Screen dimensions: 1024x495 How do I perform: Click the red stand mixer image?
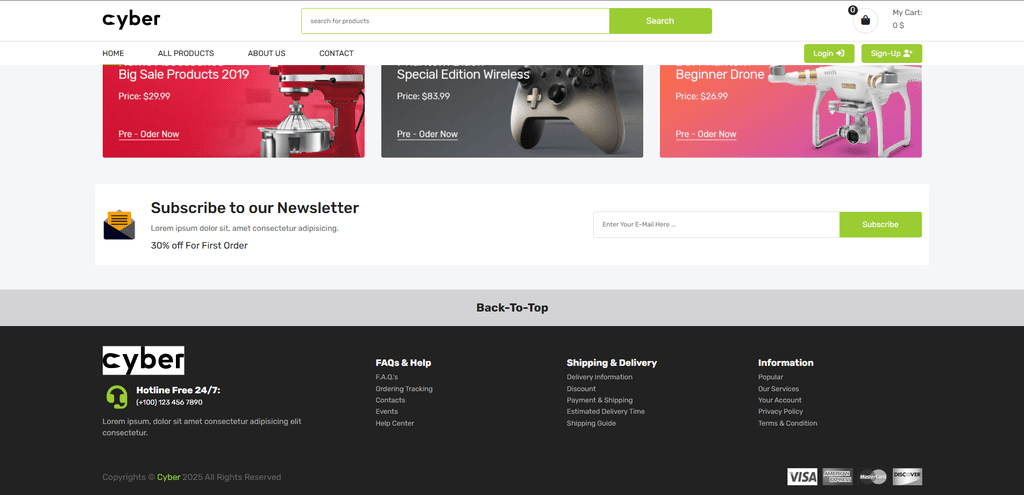(312, 110)
